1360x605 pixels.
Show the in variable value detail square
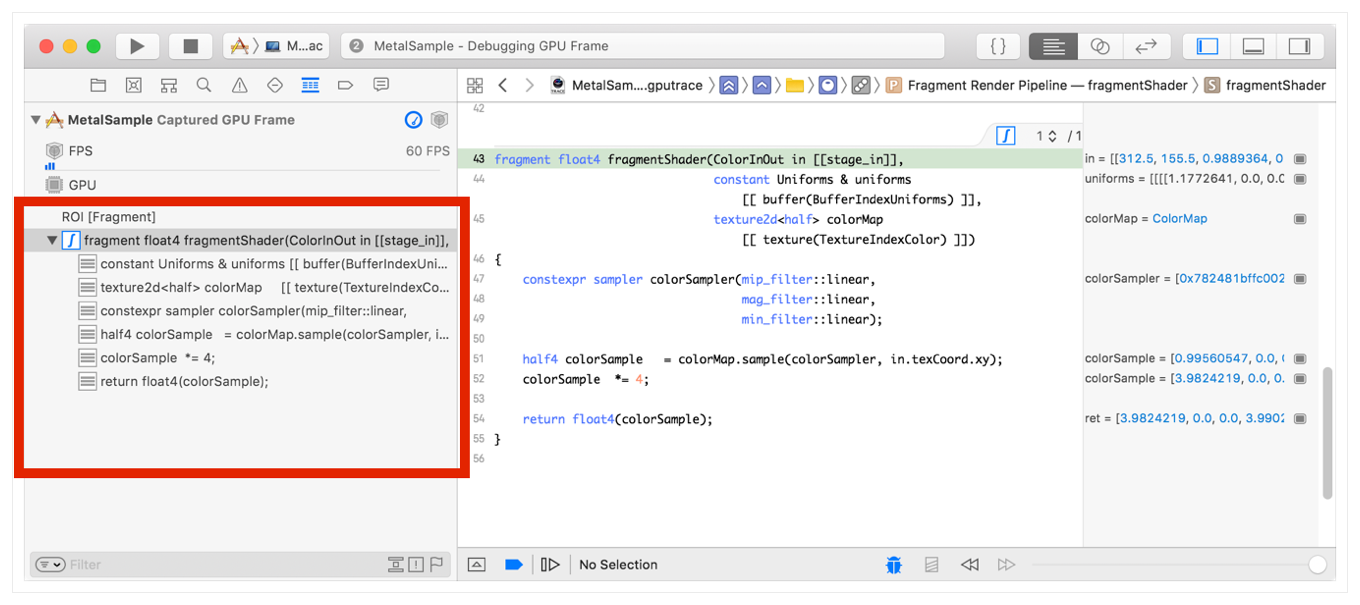(x=1300, y=159)
